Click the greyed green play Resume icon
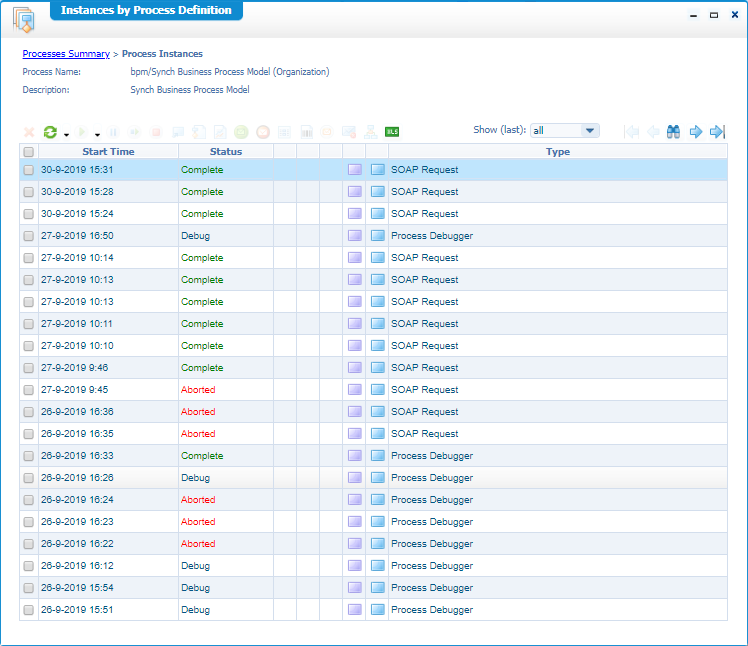Viewport: 748px width, 646px height. 82,132
